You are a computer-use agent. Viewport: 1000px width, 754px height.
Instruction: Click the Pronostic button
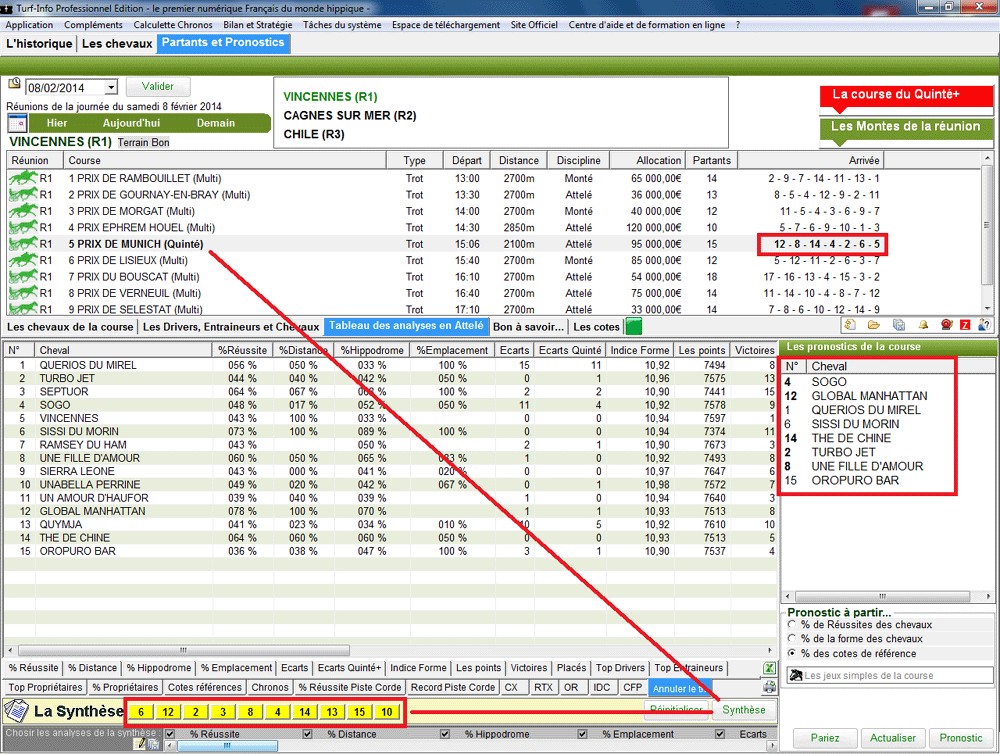click(960, 738)
